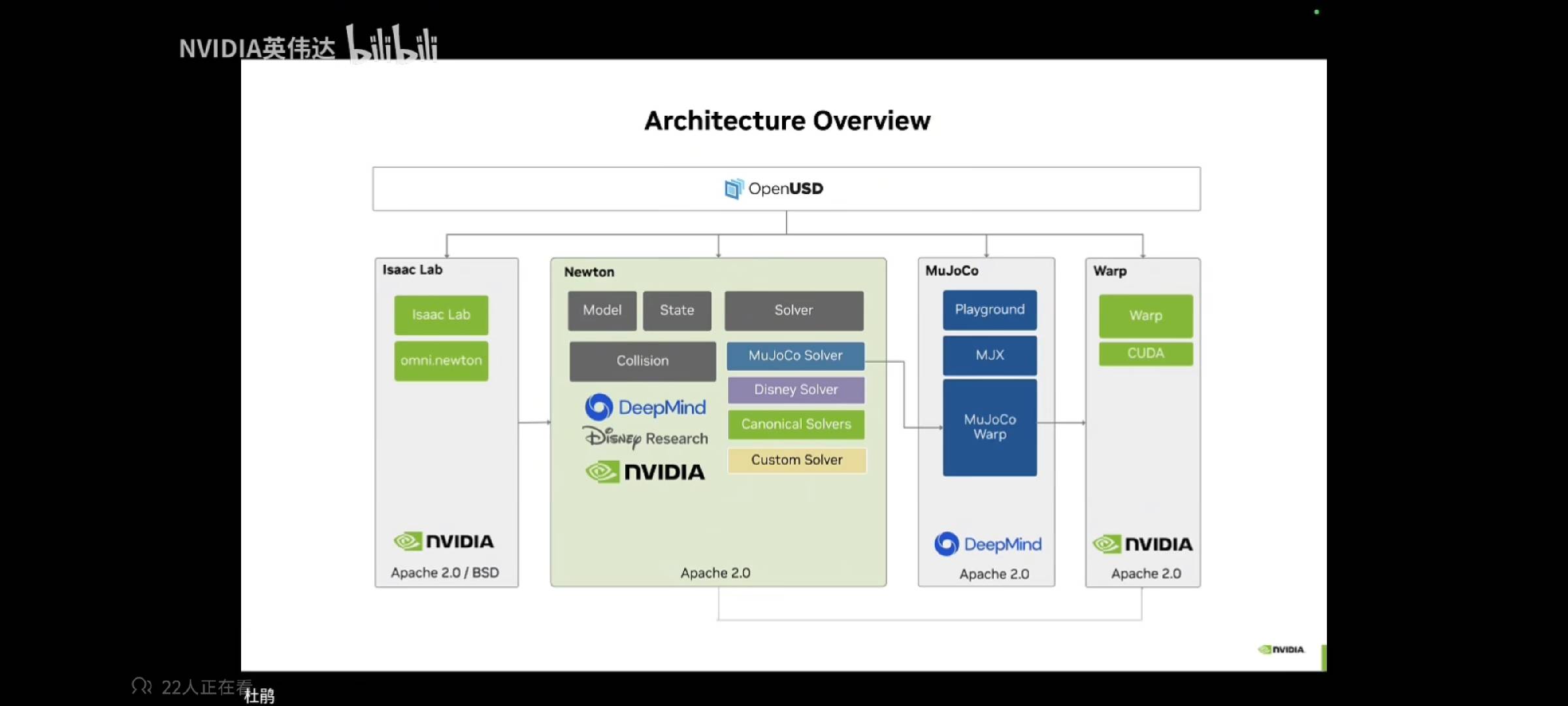The image size is (1568, 706).
Task: Click the small NVIDIA logo at slide corner
Action: coord(1281,649)
